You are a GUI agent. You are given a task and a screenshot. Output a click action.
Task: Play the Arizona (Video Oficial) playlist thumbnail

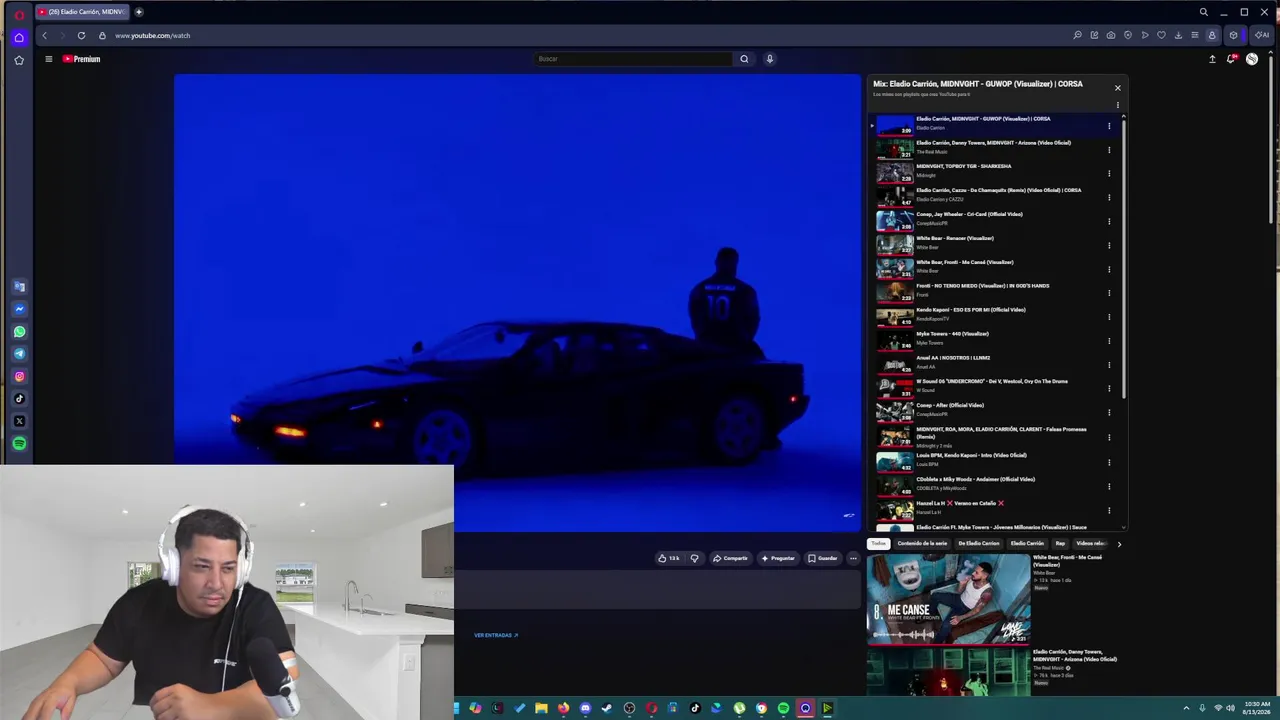(895, 149)
